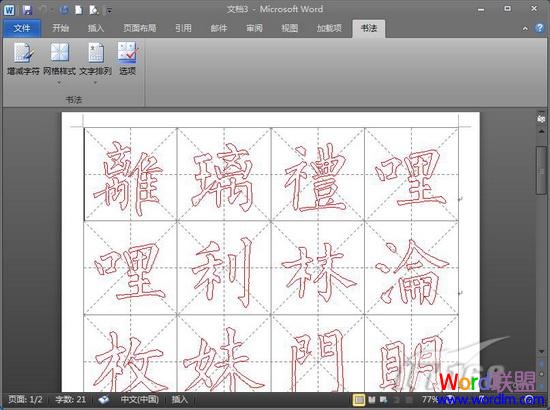Expand the 文字排列 dropdown arrow
This screenshot has height=410, width=550.
coord(95,83)
